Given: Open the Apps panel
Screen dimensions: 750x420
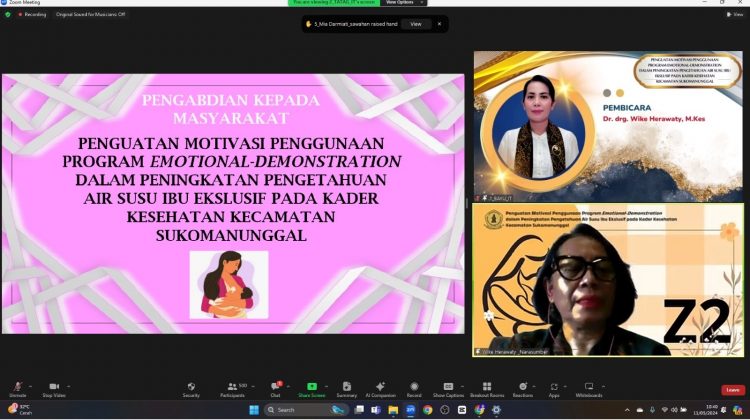Looking at the screenshot, I should click(554, 389).
